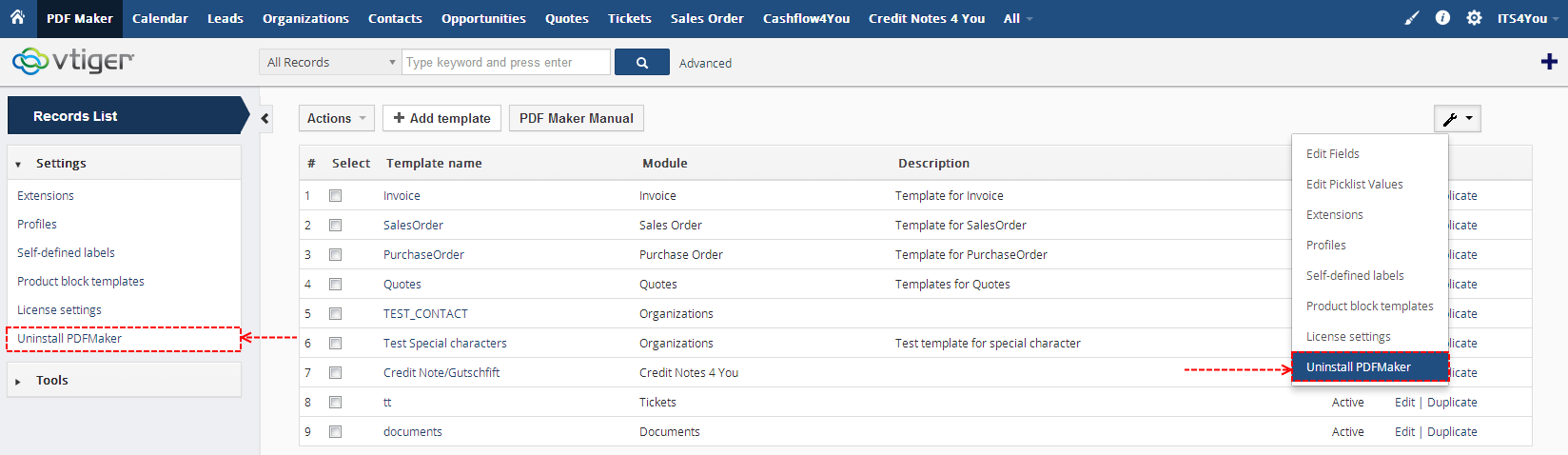Check the box for SalesOrder template
The image size is (1568, 455).
(335, 226)
